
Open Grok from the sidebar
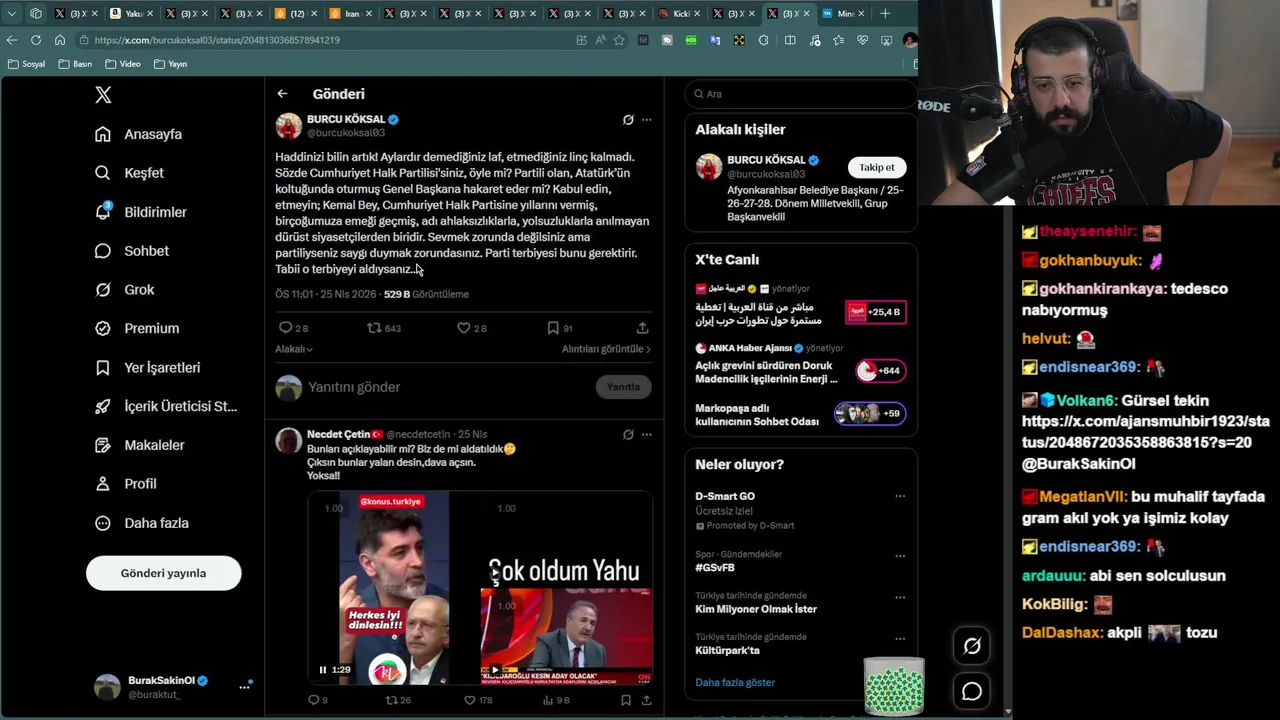click(x=125, y=290)
